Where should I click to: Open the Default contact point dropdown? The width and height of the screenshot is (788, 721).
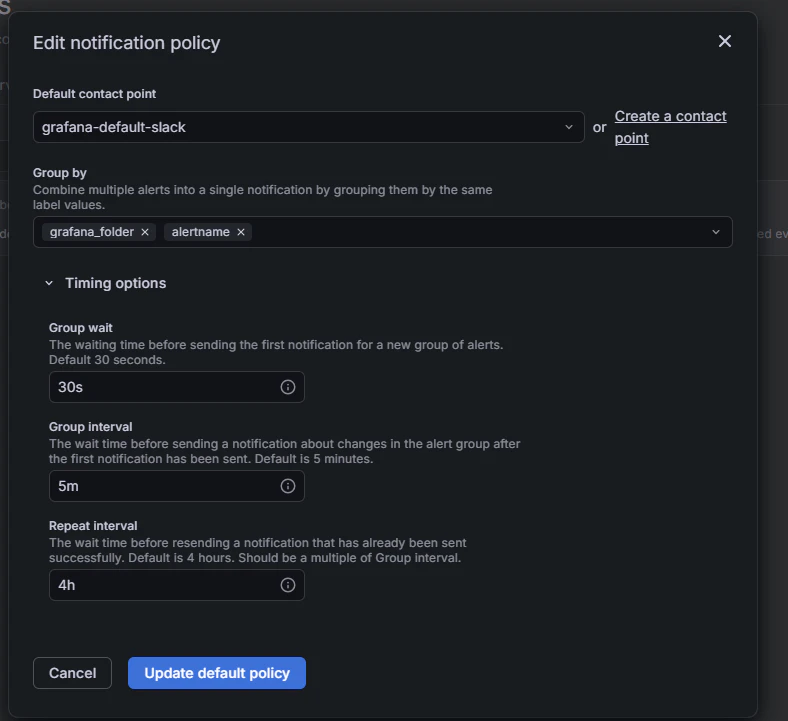(309, 127)
